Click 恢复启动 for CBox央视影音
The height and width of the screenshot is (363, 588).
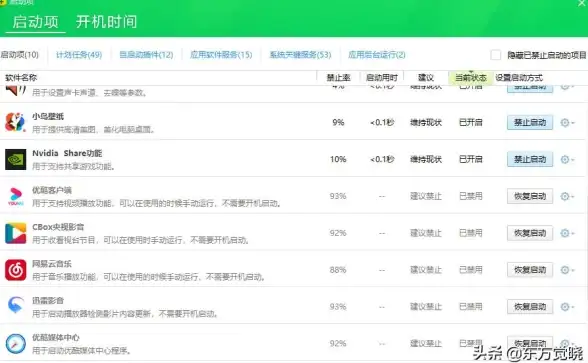click(x=530, y=233)
